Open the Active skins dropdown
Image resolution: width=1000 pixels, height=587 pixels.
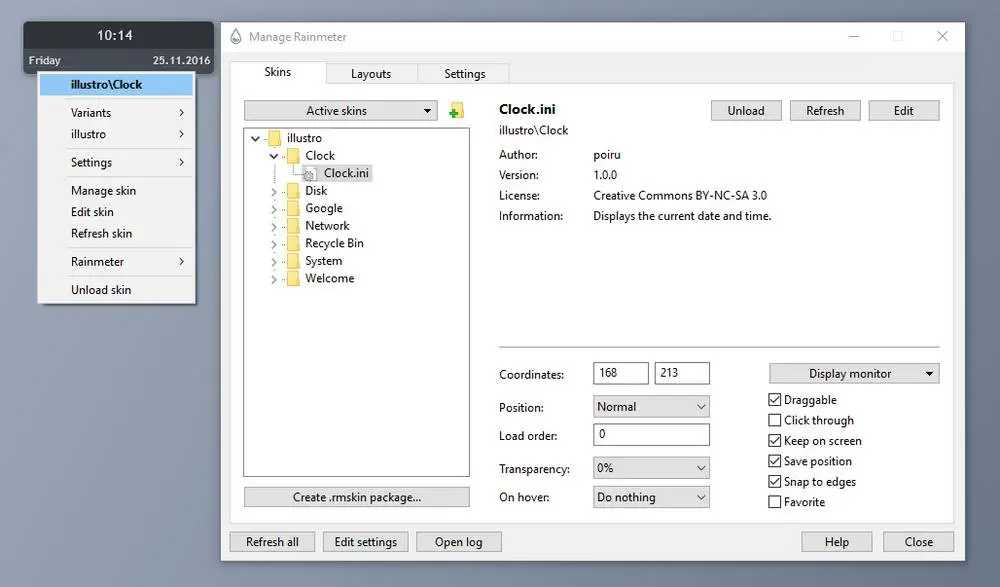(x=341, y=110)
